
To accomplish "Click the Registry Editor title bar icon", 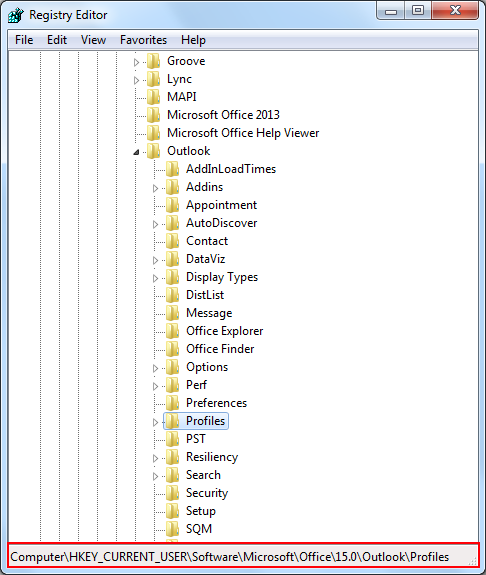I will pos(16,15).
